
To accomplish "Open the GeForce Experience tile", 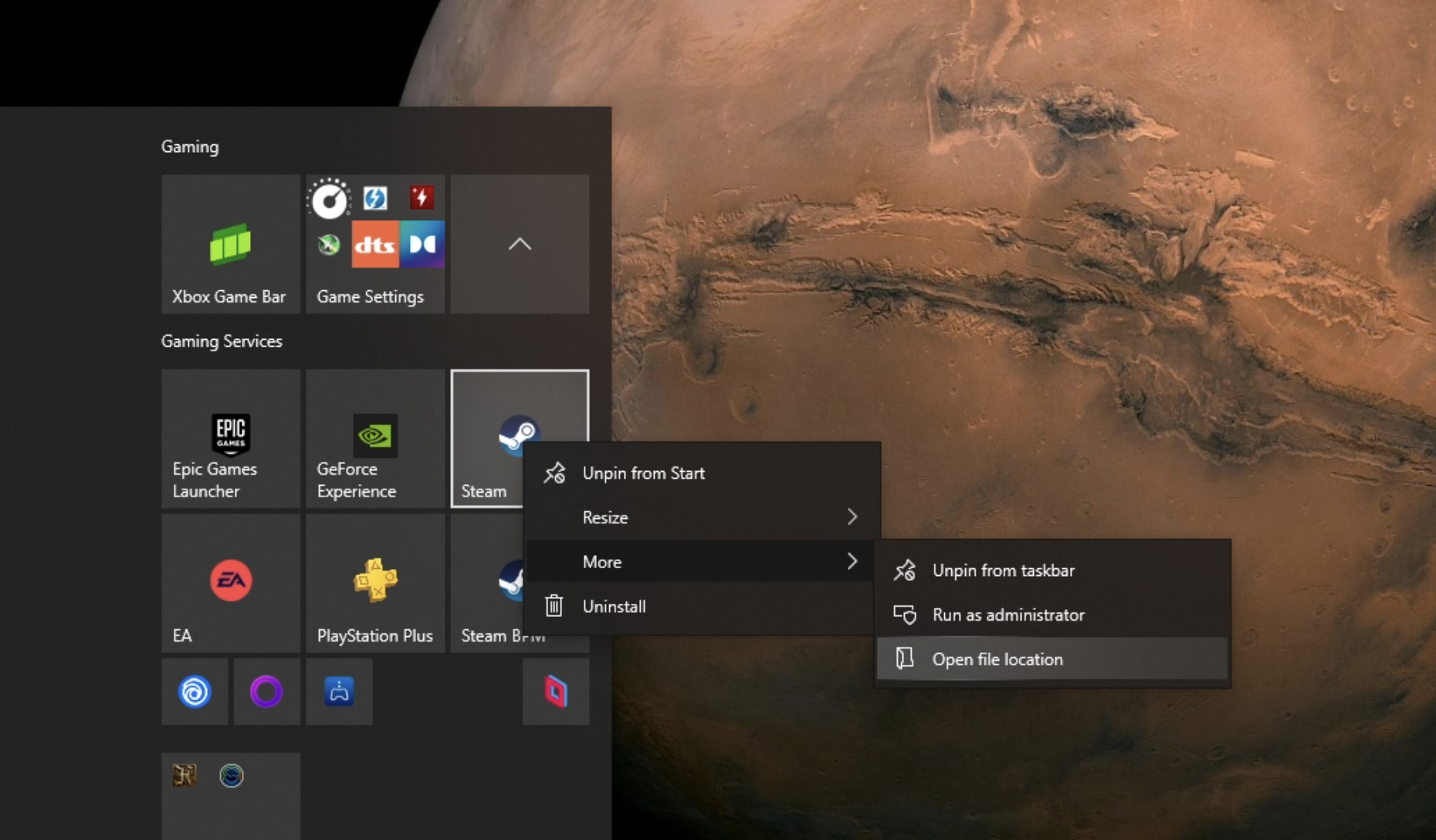I will (x=375, y=439).
